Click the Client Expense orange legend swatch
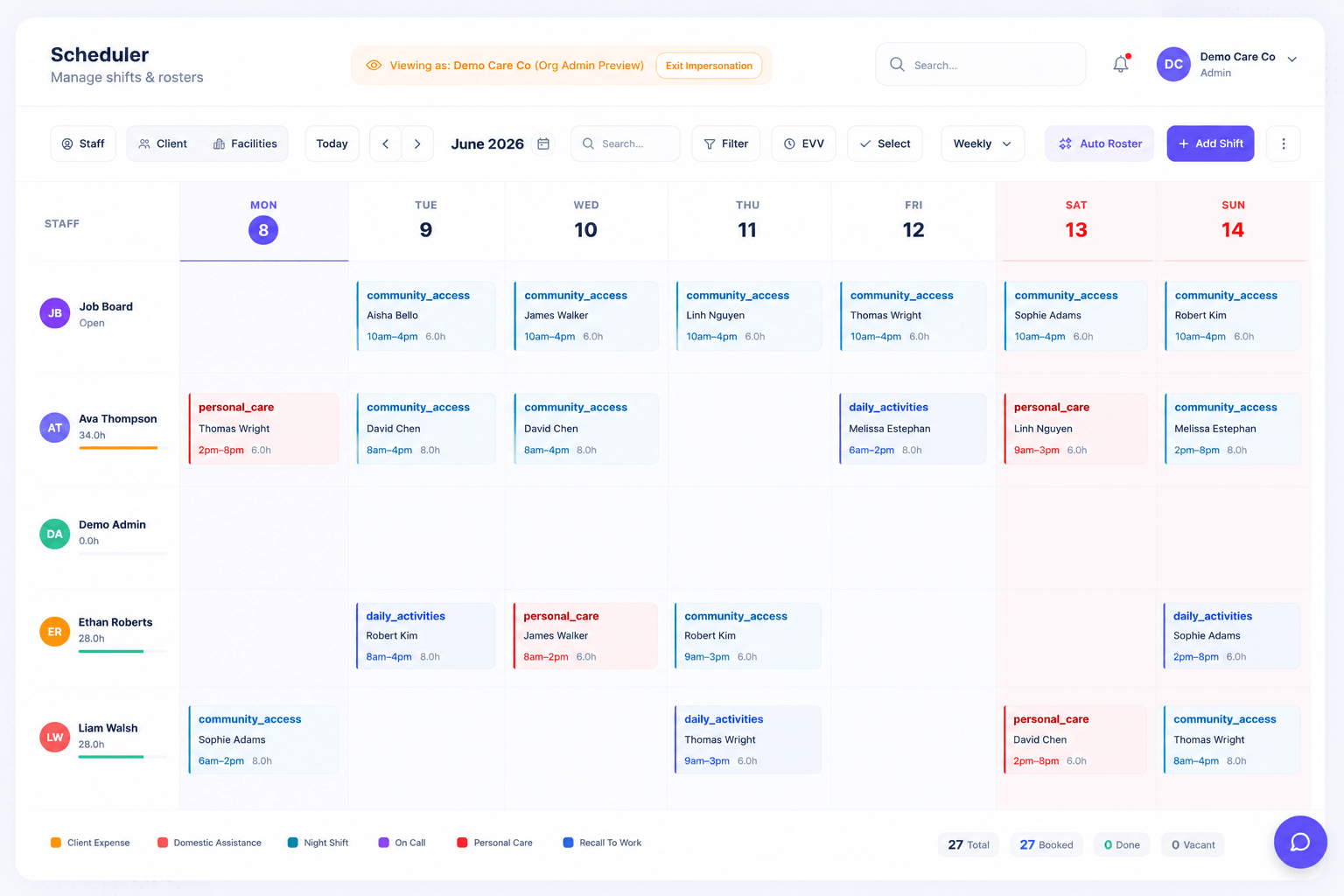The height and width of the screenshot is (896, 1344). (56, 843)
